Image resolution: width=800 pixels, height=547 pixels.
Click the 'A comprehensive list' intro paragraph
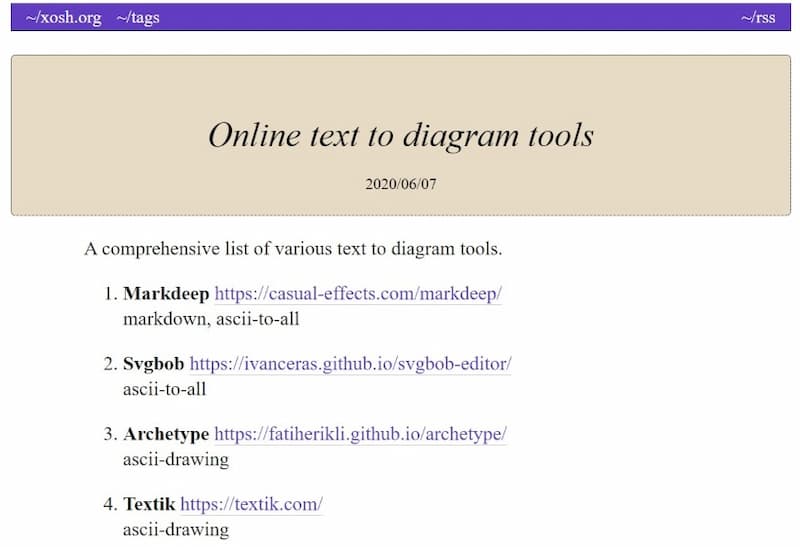coord(292,248)
